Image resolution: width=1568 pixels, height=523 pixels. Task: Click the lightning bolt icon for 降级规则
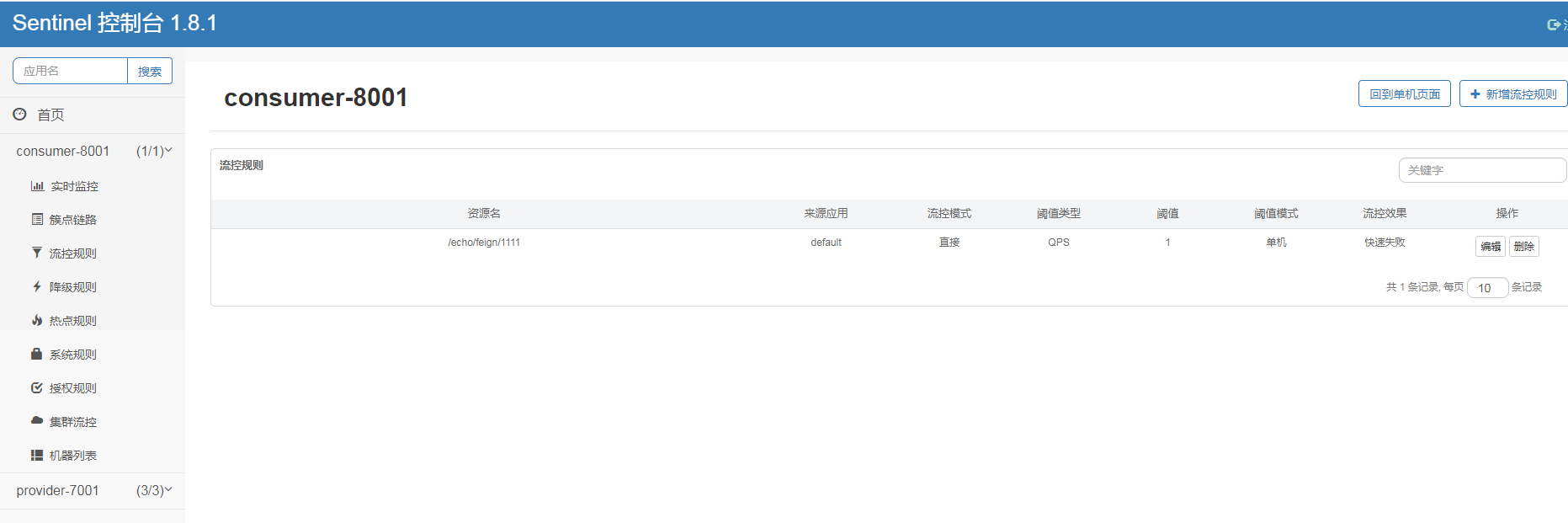[x=37, y=286]
